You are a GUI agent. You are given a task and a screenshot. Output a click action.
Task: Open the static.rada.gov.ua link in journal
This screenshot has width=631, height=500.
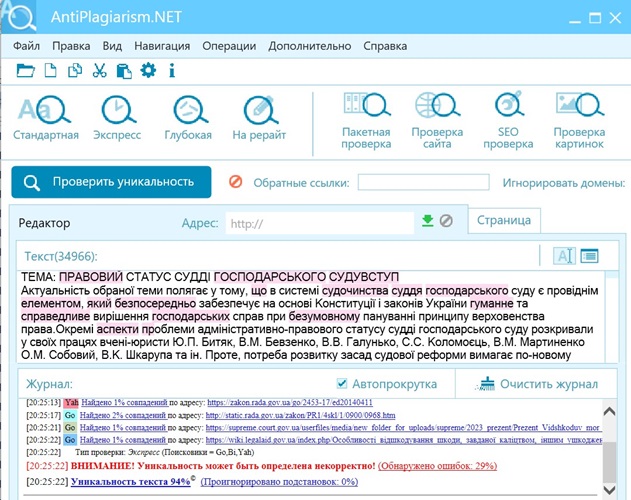pos(300,415)
